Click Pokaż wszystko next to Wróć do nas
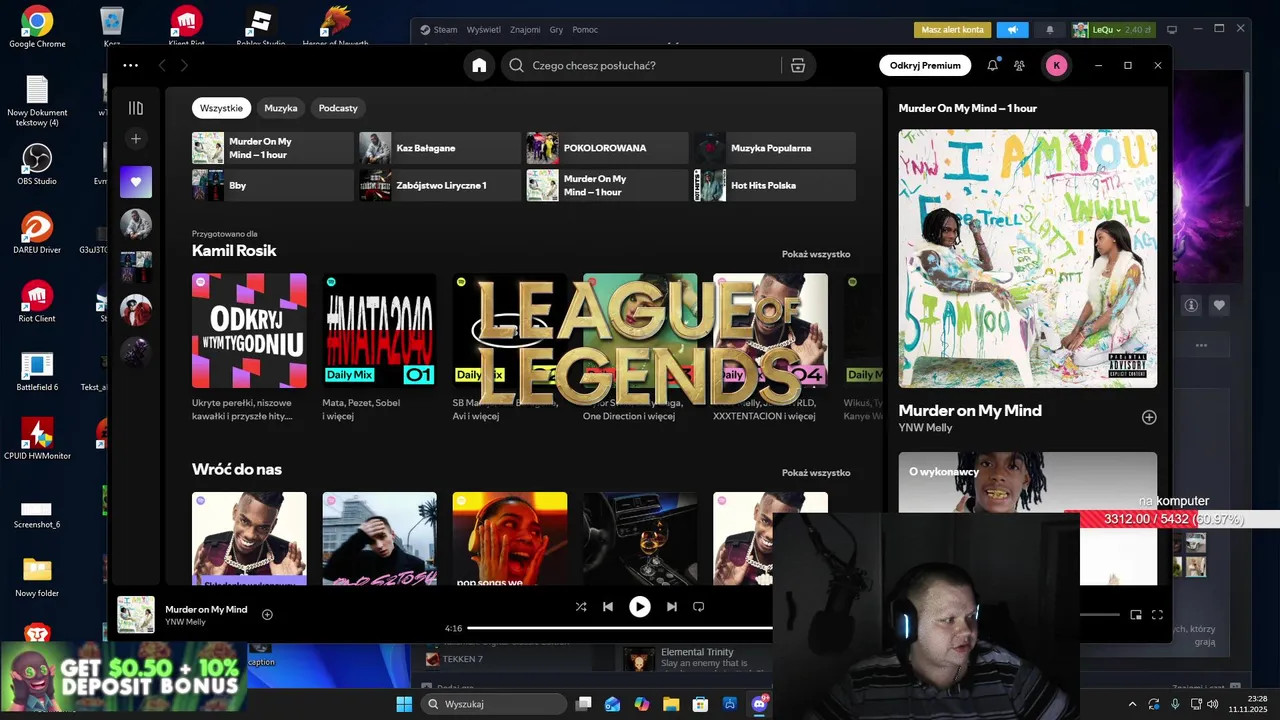Screen dimensions: 1280x720 click(816, 472)
